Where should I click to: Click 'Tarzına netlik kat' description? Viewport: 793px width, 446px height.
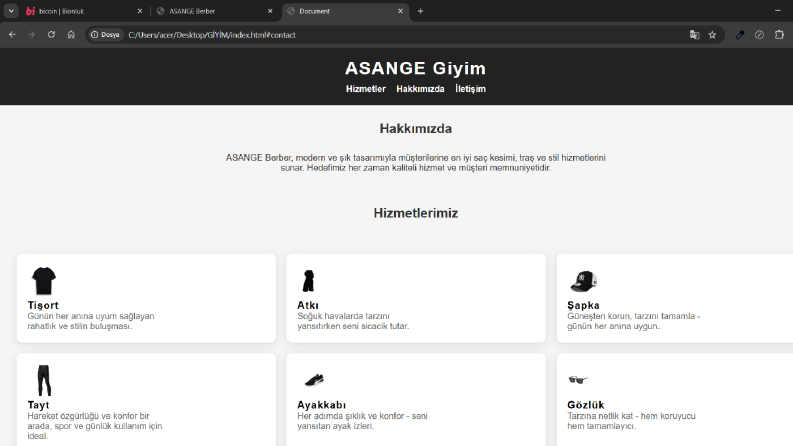pyautogui.click(x=631, y=421)
